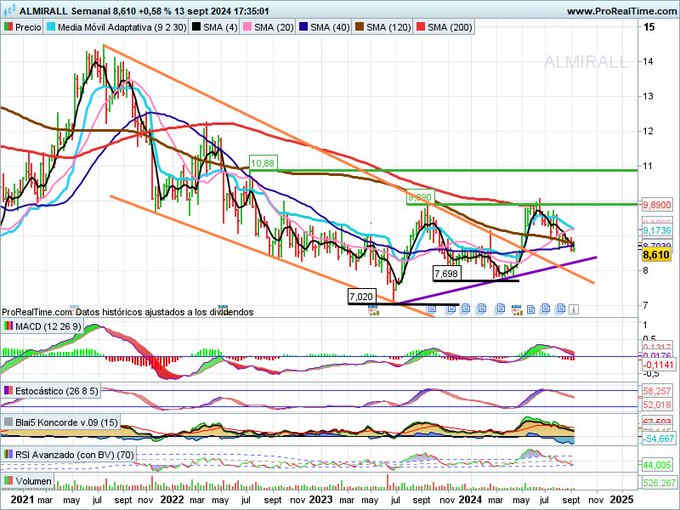Click the 2023 year label on time axis
Screen dimensions: 680x510
coord(320,500)
